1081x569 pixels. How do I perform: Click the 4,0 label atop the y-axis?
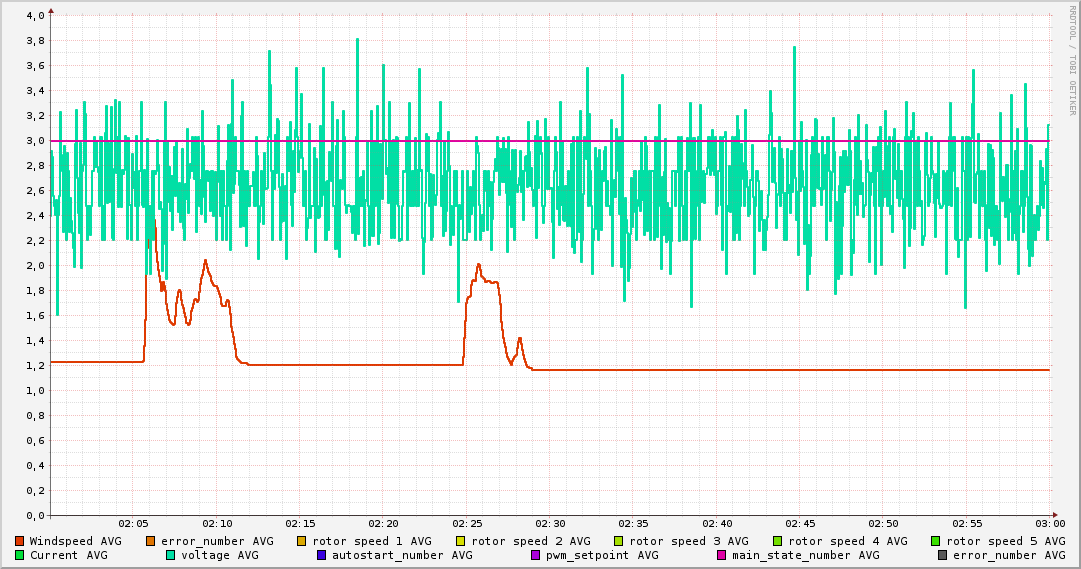pos(34,16)
